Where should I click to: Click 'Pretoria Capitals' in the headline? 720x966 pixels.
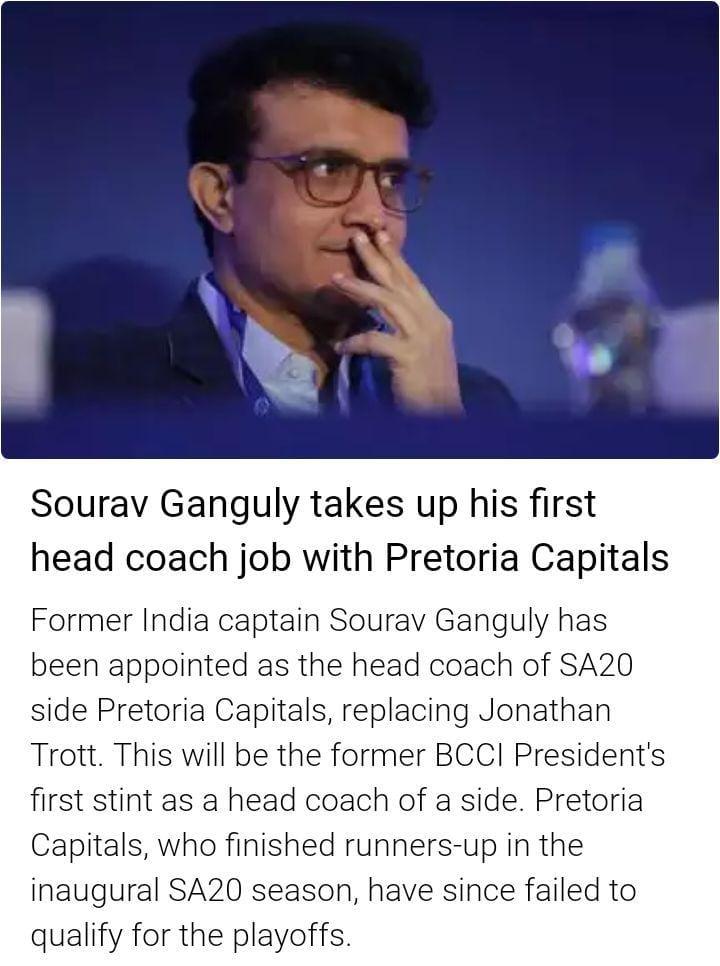527,558
